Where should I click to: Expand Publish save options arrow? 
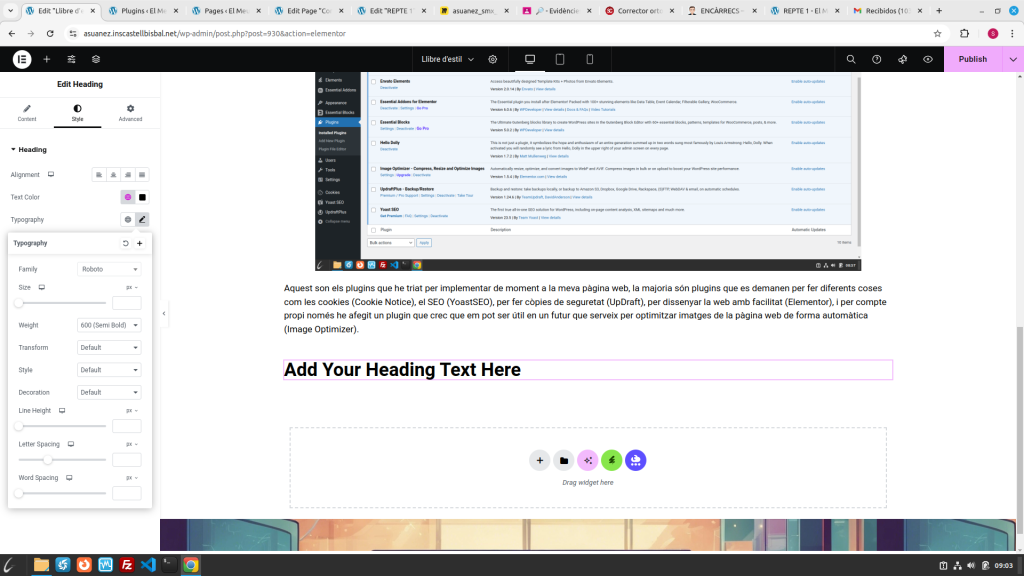(x=1013, y=59)
